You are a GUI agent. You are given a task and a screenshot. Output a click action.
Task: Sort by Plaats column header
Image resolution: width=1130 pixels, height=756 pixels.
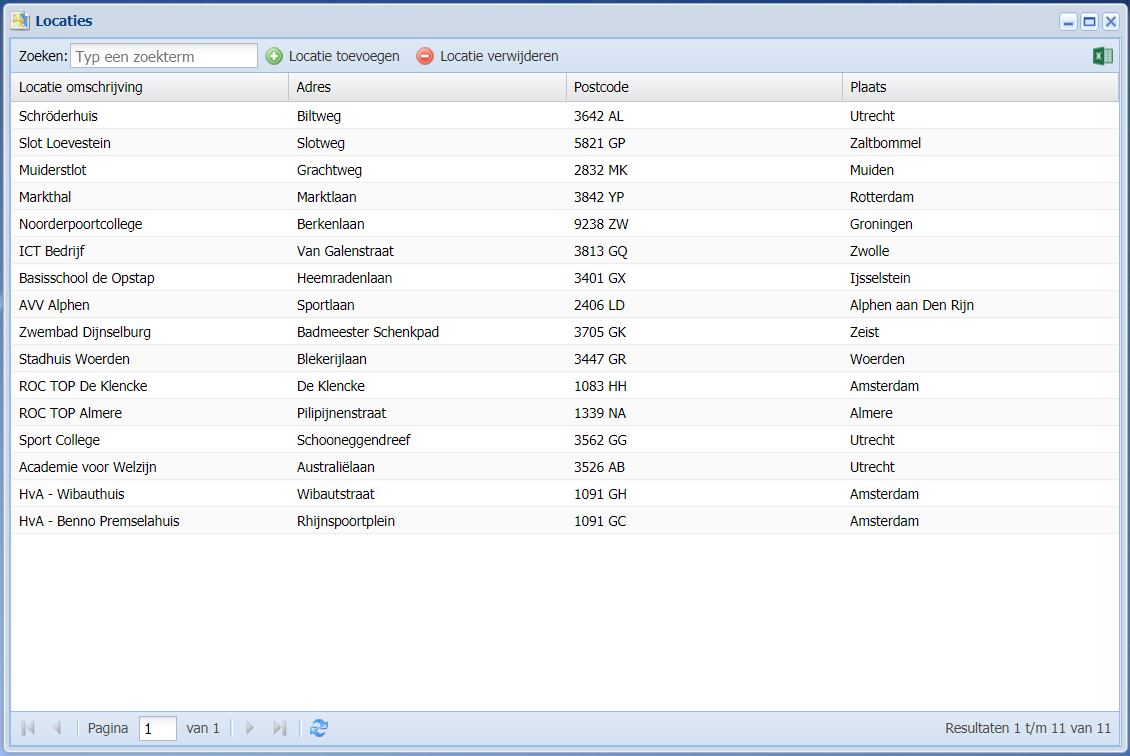coord(980,87)
